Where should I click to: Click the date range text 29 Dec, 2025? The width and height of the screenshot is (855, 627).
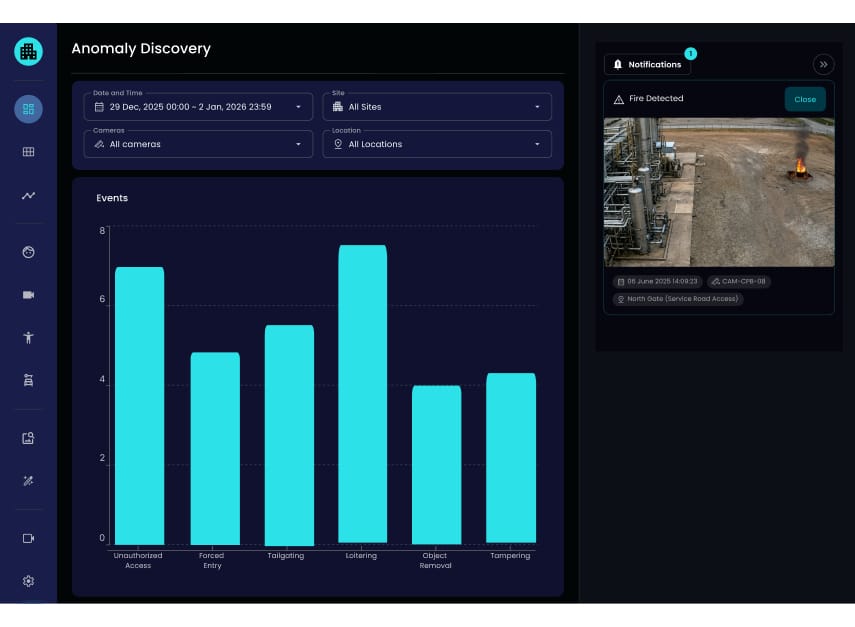(190, 107)
